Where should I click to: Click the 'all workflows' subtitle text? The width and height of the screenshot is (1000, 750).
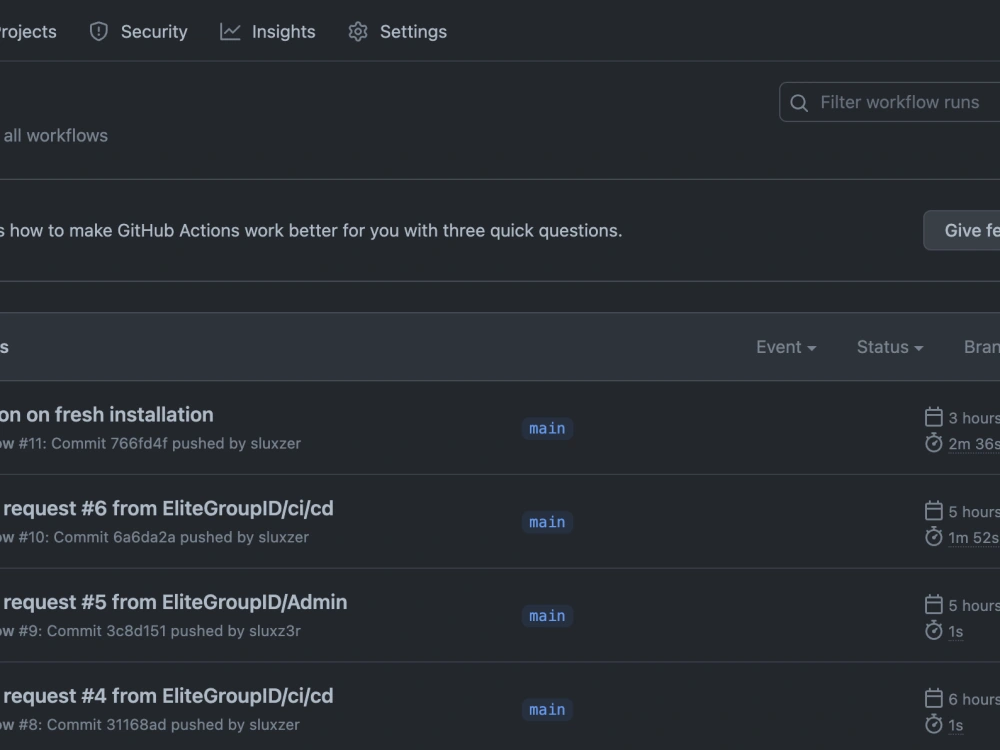click(55, 136)
